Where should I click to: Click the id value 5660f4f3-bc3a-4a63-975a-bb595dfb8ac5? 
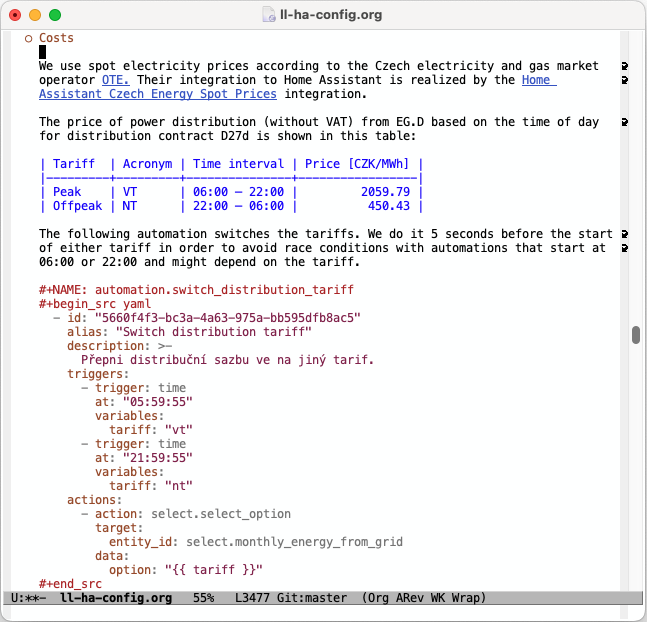click(x=228, y=318)
